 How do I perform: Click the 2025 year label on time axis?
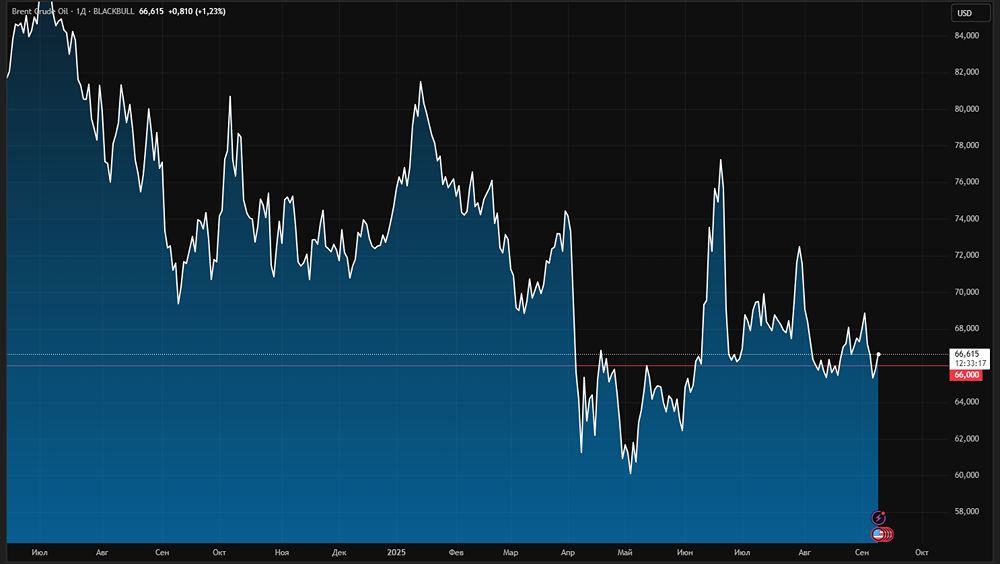396,553
